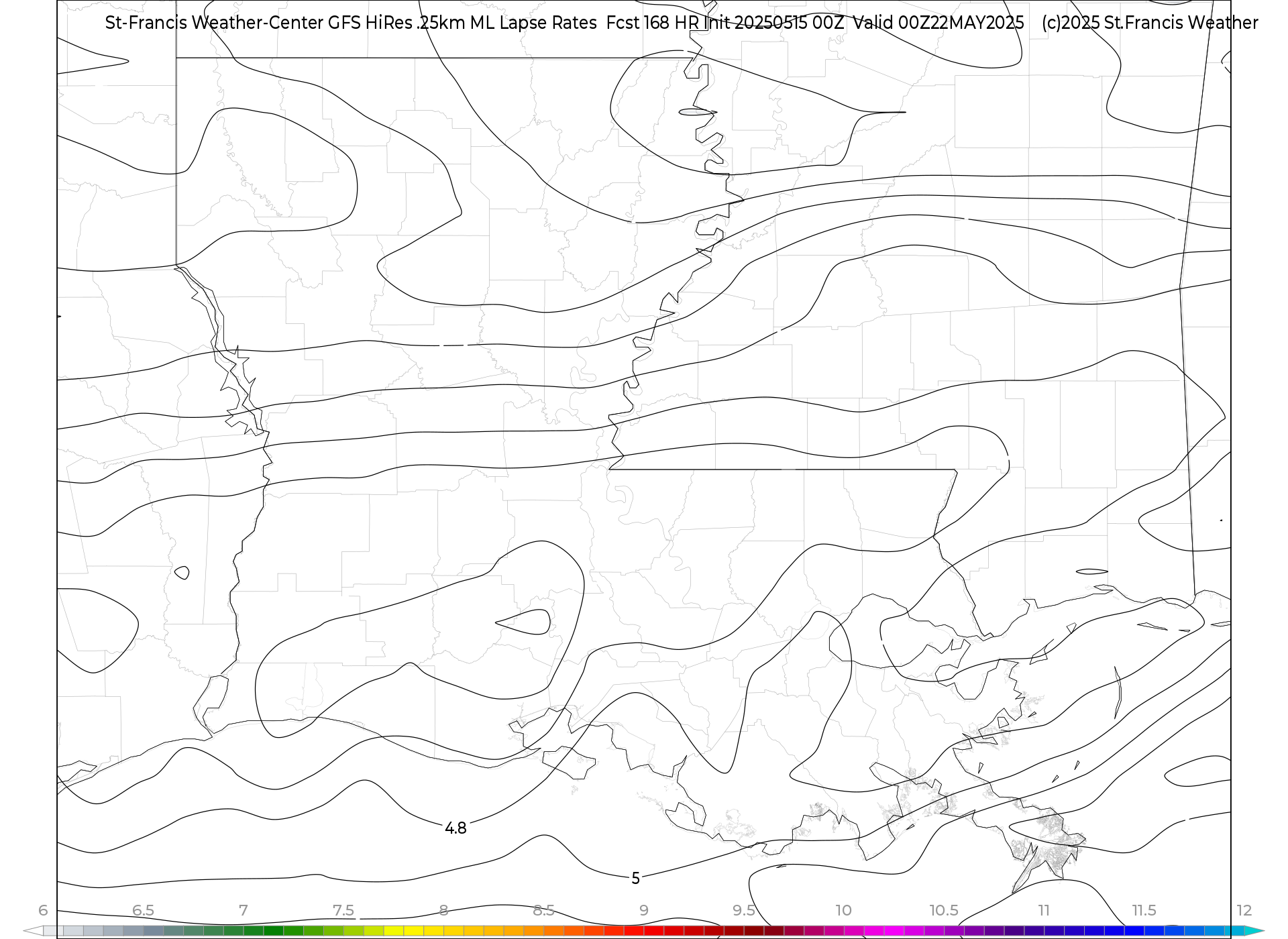The width and height of the screenshot is (1288, 939).
Task: Click the color bar label 12
Action: pyautogui.click(x=1244, y=910)
